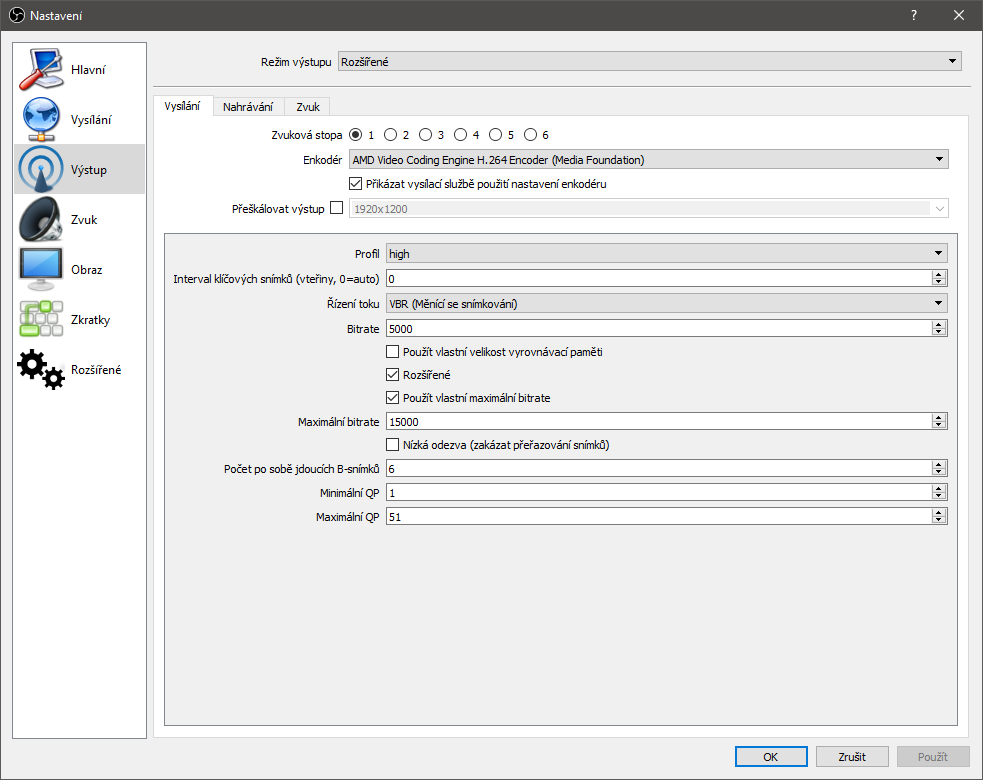Select audio track 5 radio button

[495, 135]
